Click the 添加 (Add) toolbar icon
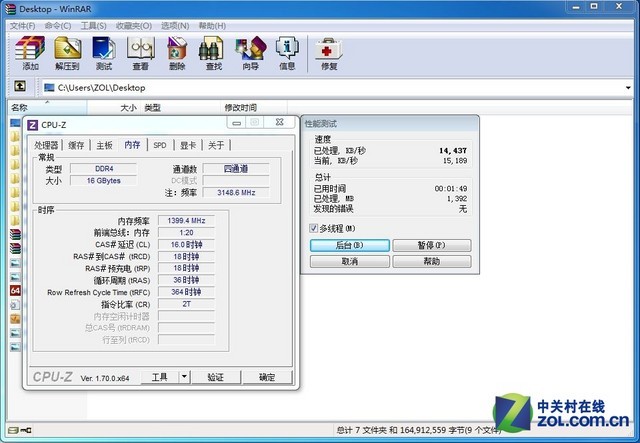 [30, 53]
